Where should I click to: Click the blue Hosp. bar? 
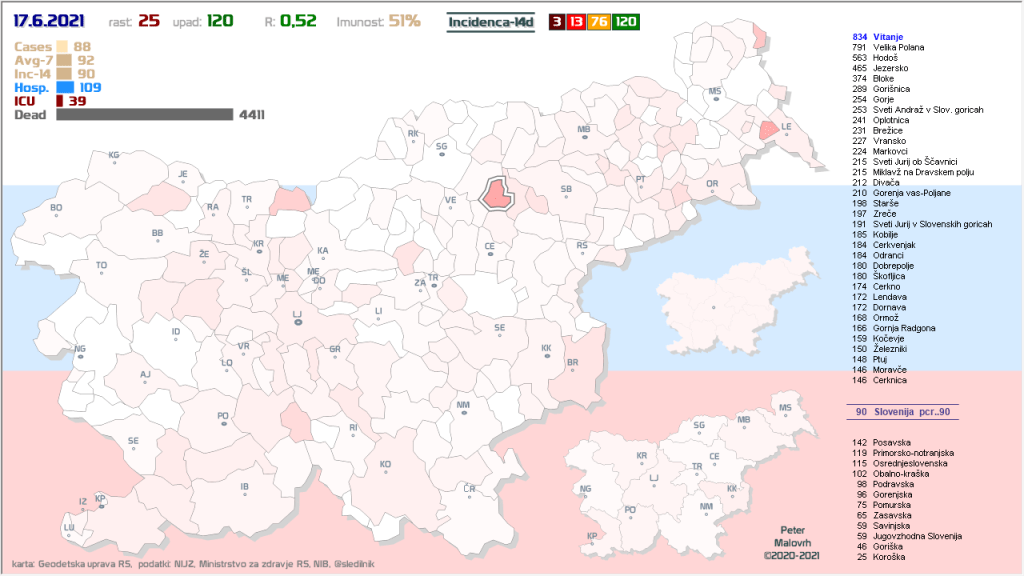72,88
